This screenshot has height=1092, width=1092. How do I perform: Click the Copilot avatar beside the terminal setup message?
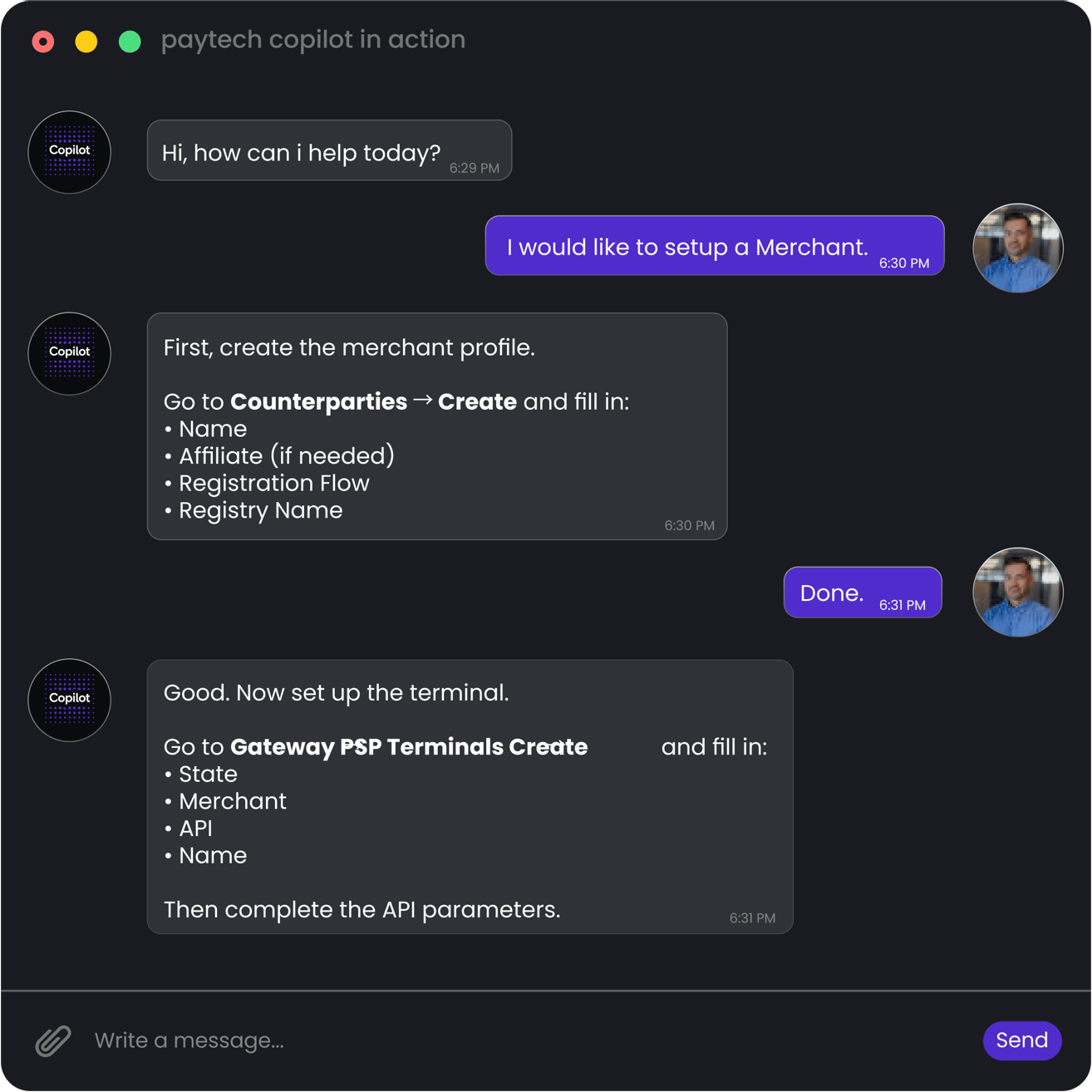coord(69,700)
